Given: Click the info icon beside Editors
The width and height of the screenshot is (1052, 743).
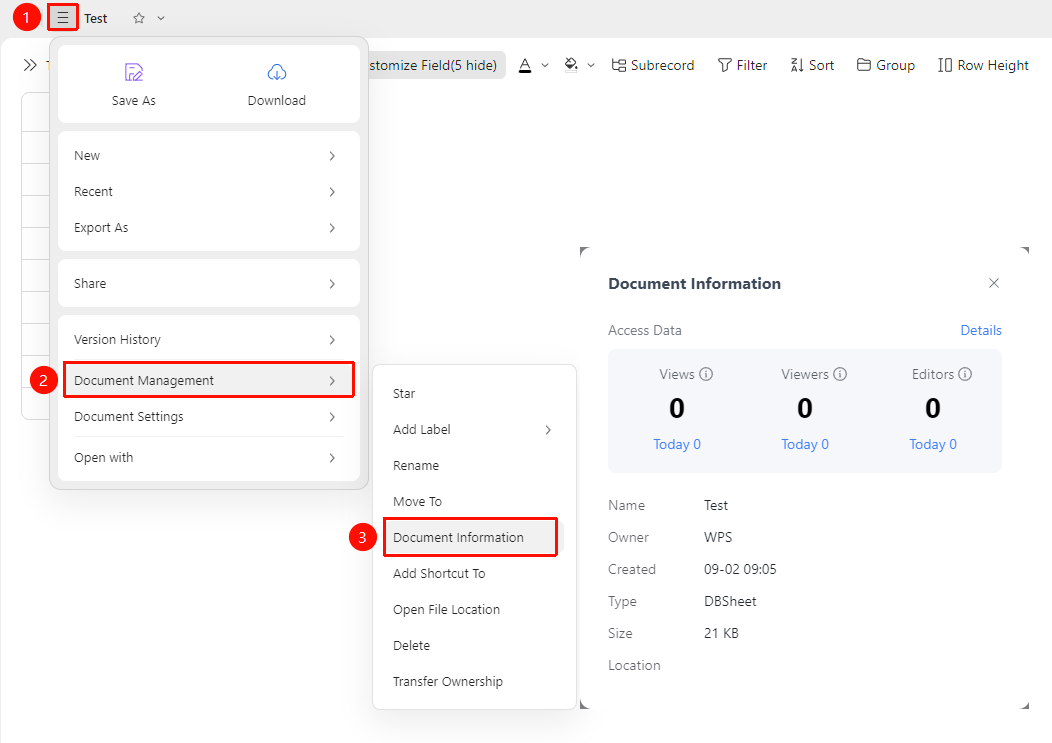Looking at the screenshot, I should click(x=965, y=375).
